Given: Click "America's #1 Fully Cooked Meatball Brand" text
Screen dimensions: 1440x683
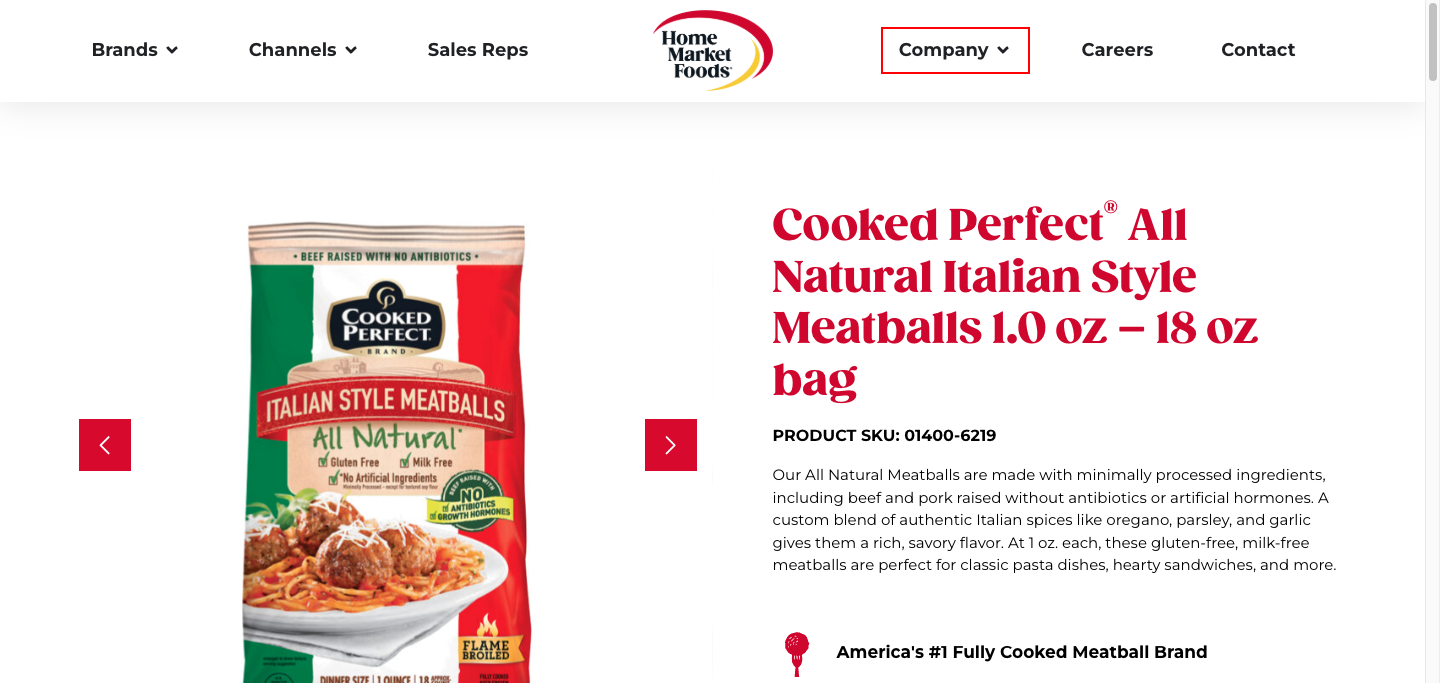Looking at the screenshot, I should pyautogui.click(x=1022, y=652).
